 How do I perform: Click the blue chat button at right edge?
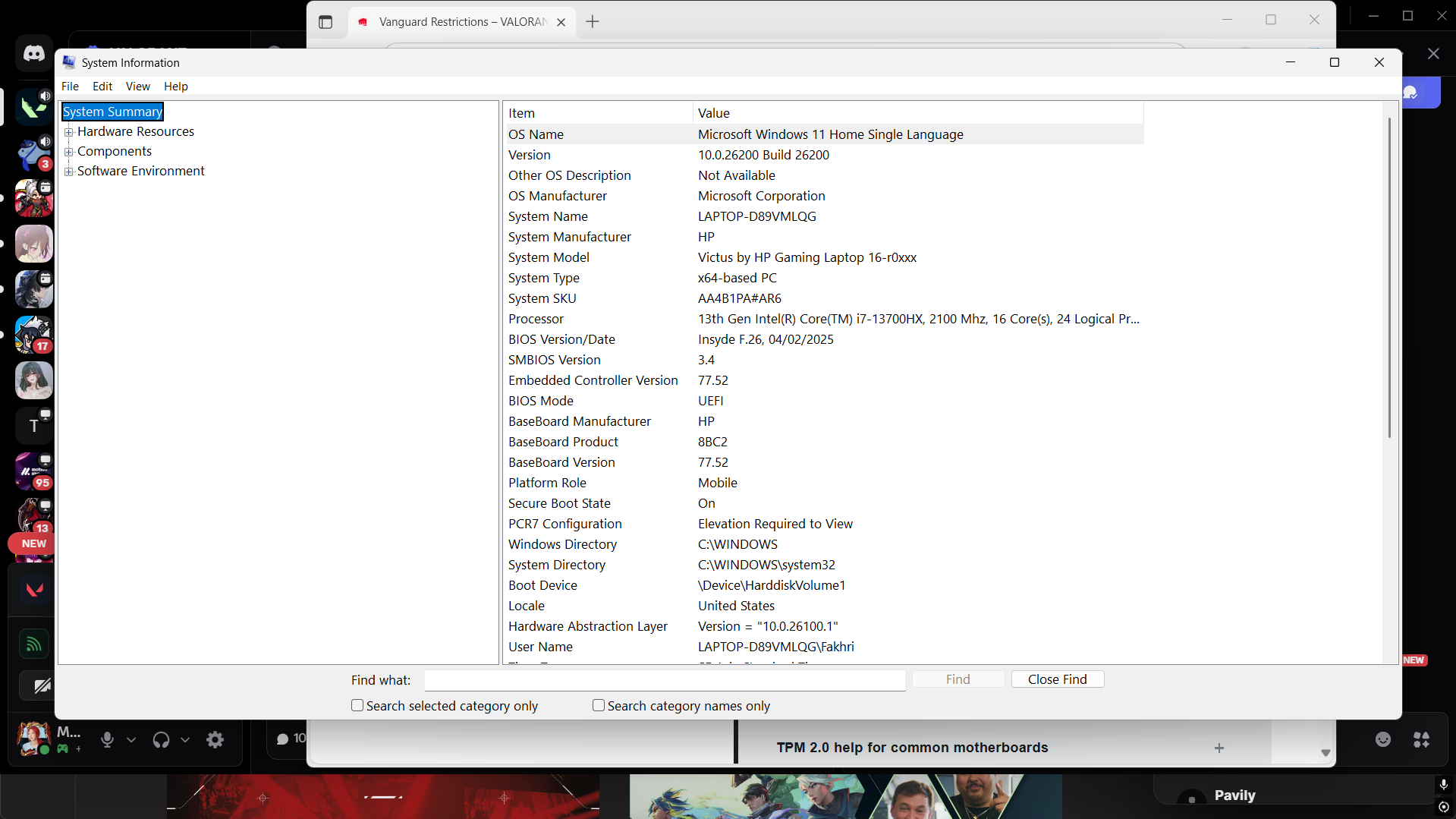(x=1420, y=93)
